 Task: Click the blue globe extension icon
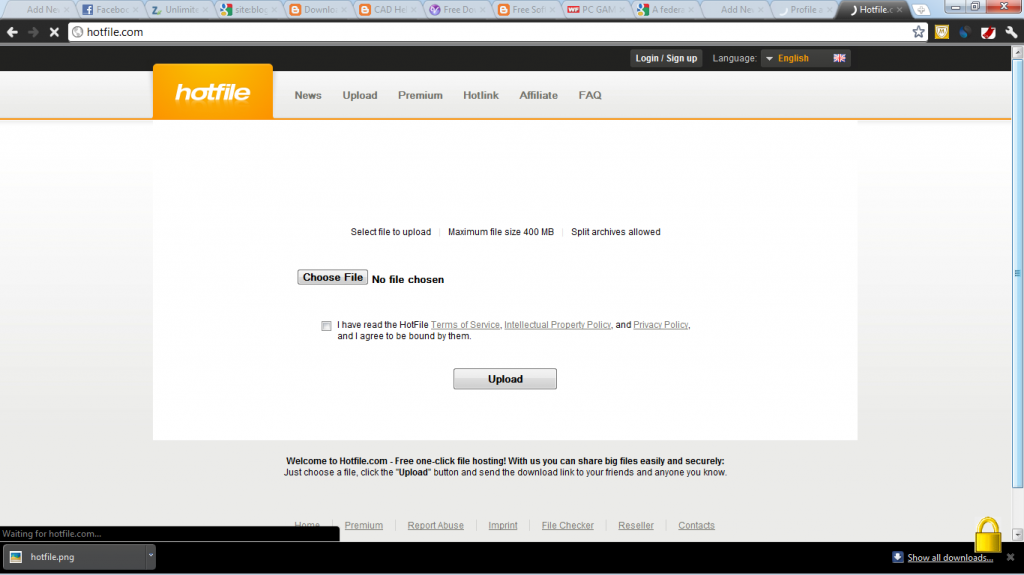point(965,32)
